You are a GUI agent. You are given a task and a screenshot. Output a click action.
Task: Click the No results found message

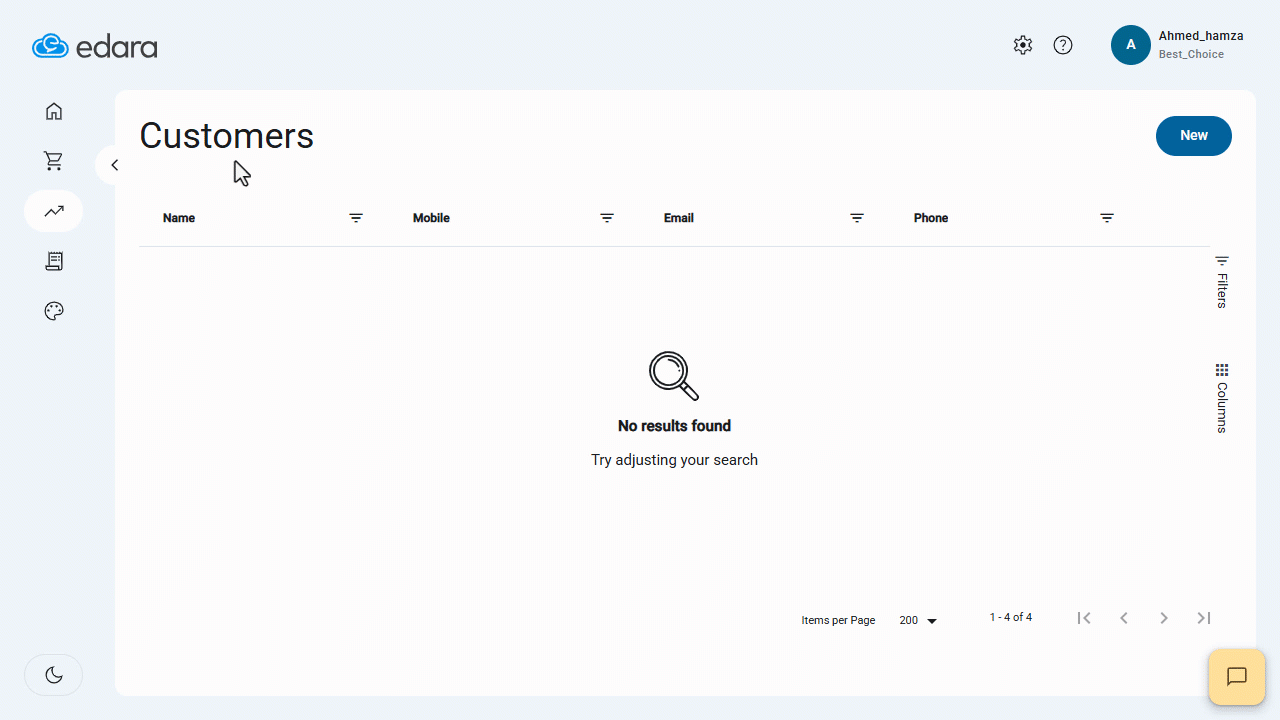tap(674, 426)
